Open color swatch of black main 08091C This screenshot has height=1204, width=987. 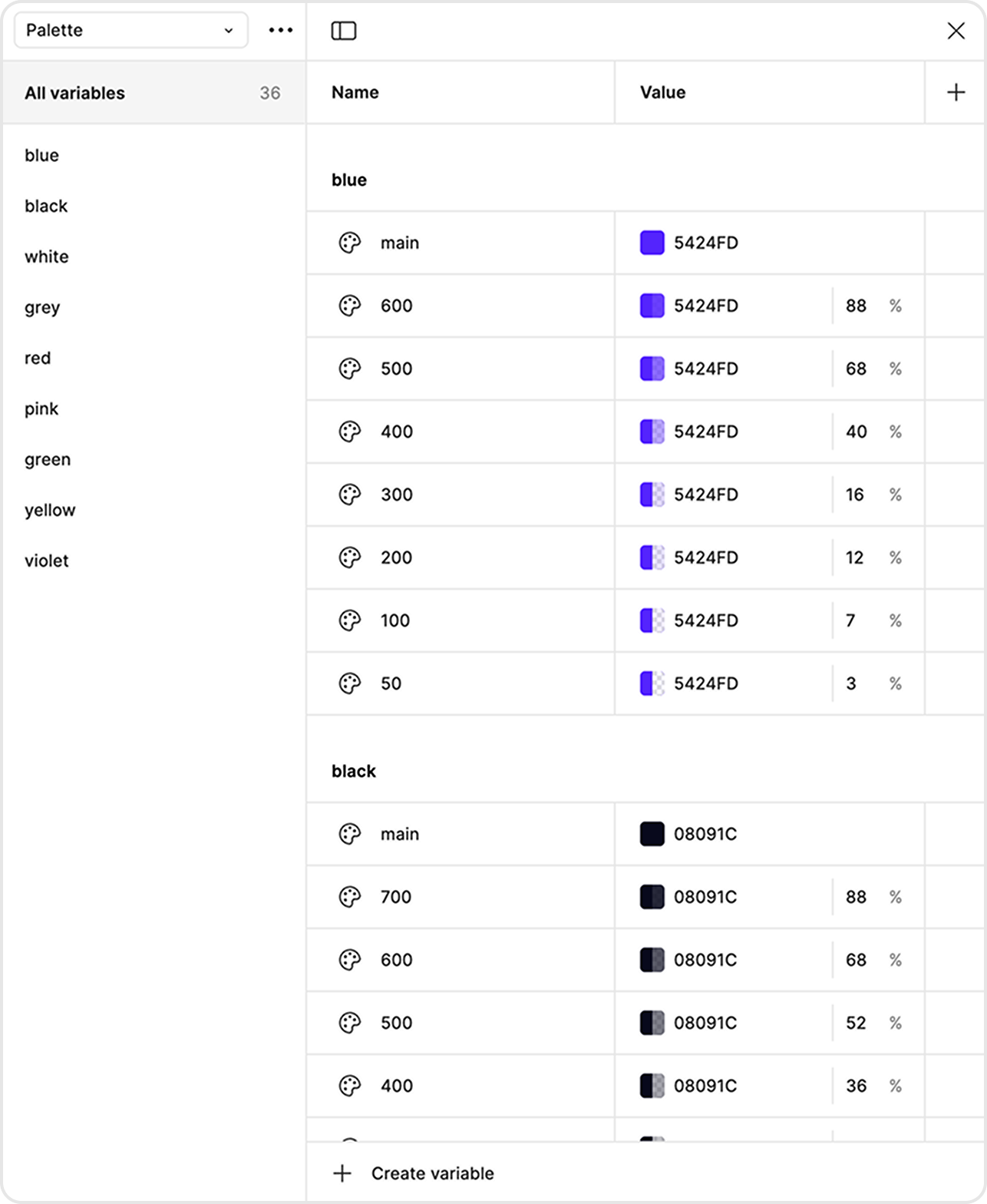pyautogui.click(x=652, y=834)
